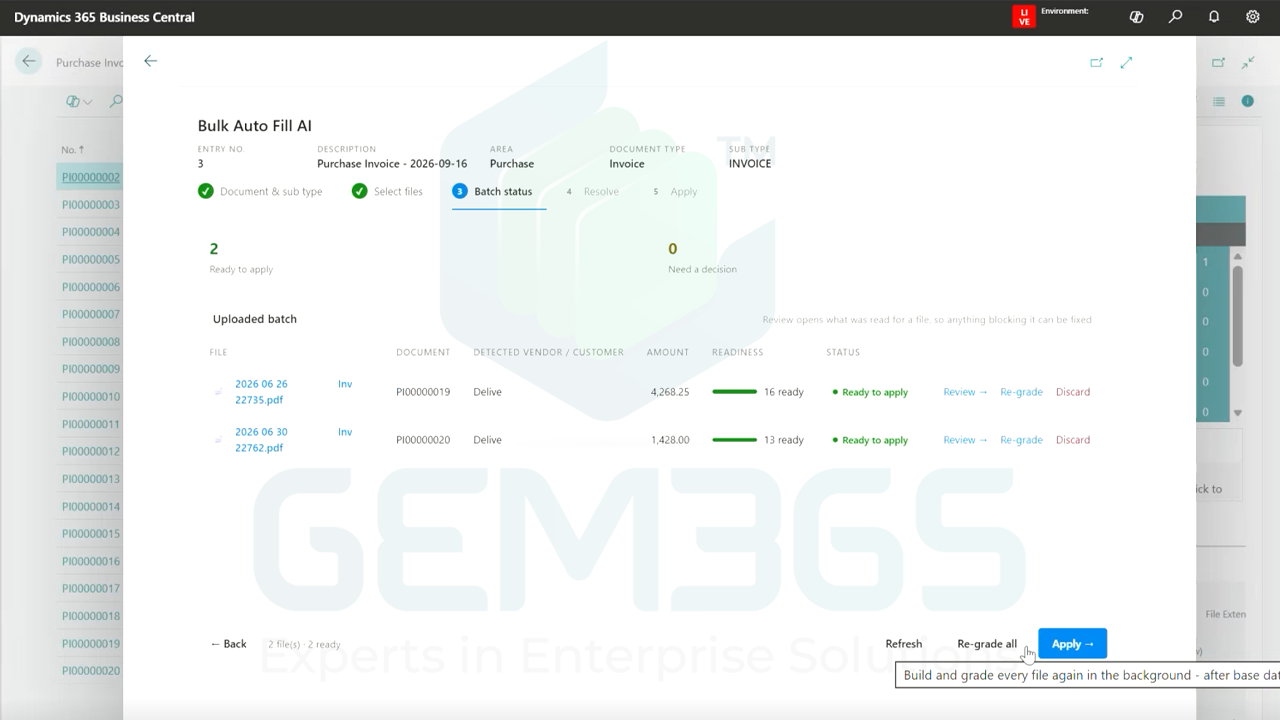Go to the Apply step in the wizard
The image size is (1280, 720).
[675, 191]
